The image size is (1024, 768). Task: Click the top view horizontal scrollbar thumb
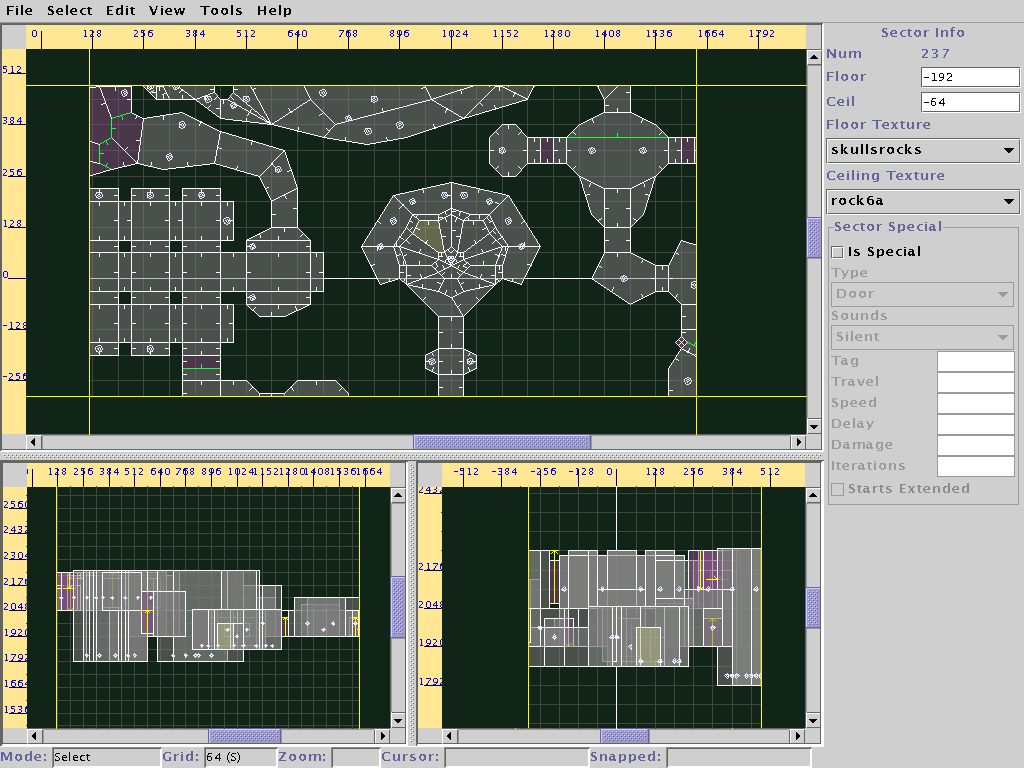tap(502, 442)
